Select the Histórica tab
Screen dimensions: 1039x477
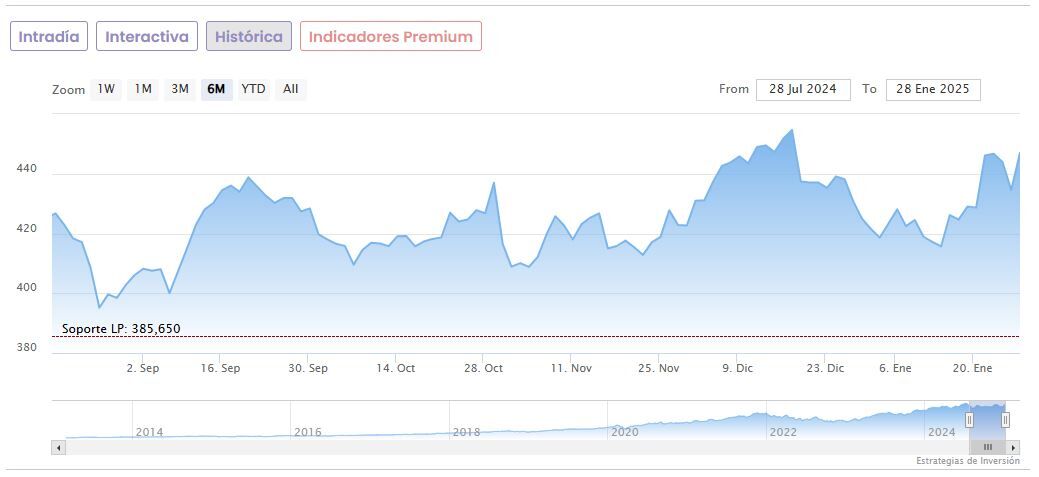tap(249, 36)
